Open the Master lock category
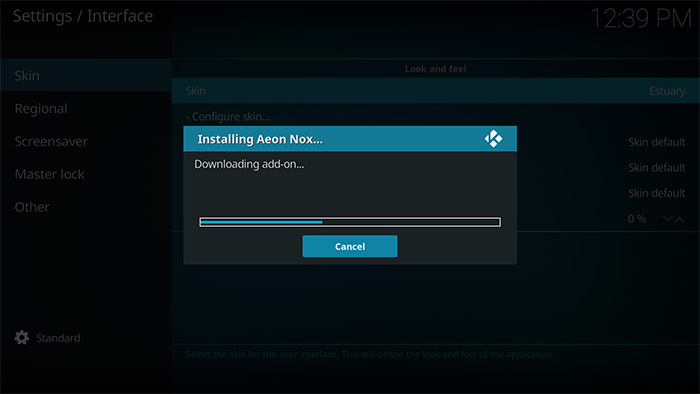Viewport: 700px width, 394px height. [85, 174]
